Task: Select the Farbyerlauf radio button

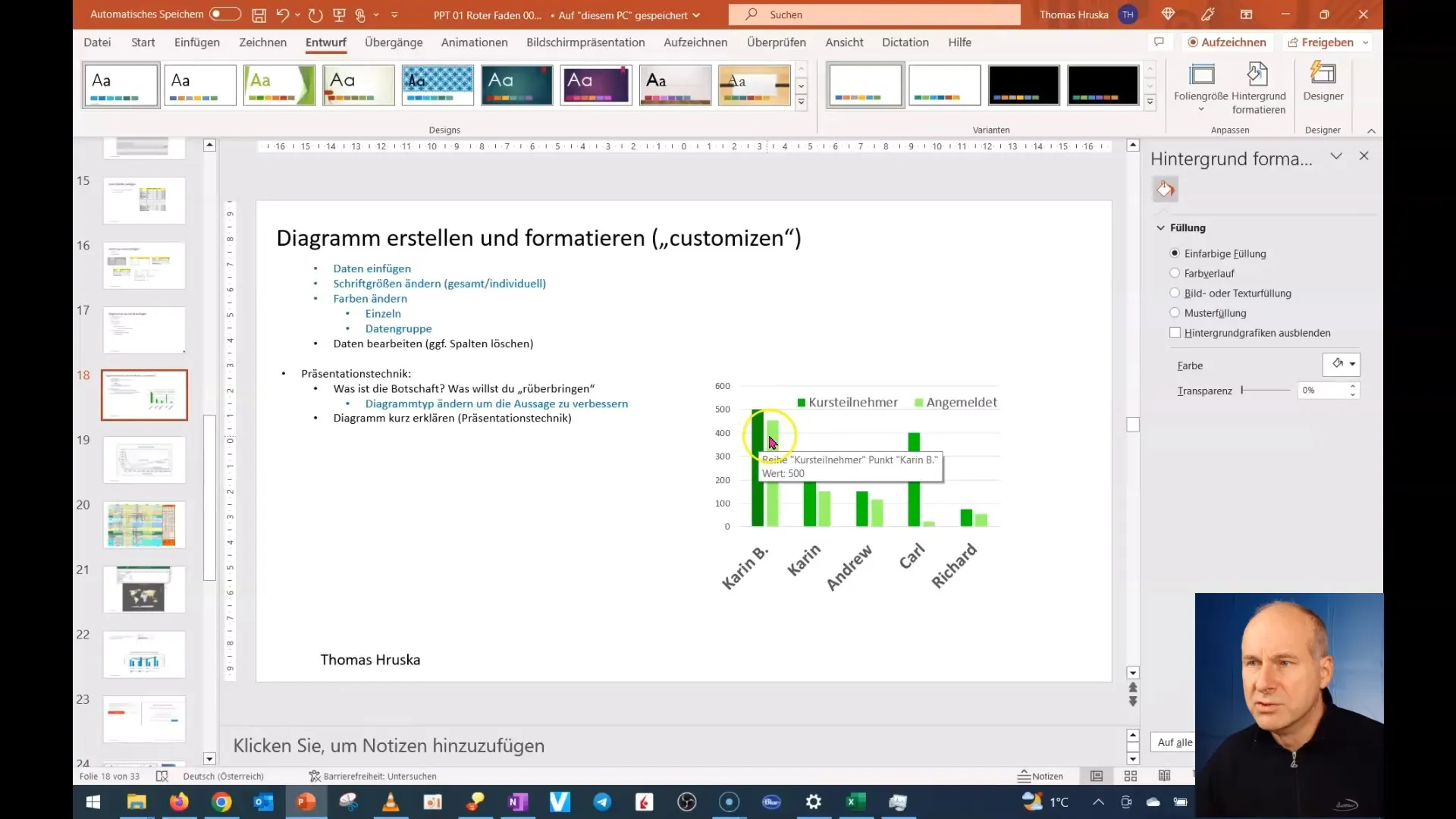Action: 1176,273
